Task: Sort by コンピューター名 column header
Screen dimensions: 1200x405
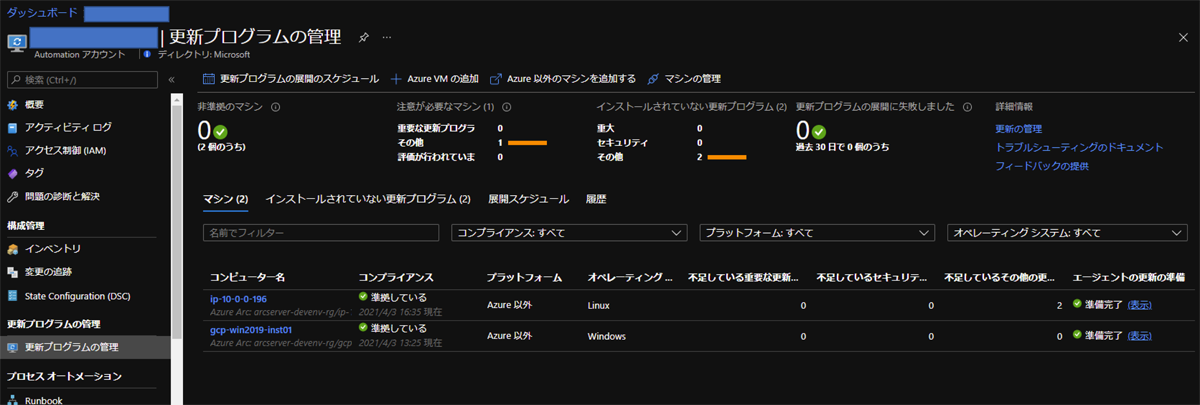Action: (x=248, y=276)
